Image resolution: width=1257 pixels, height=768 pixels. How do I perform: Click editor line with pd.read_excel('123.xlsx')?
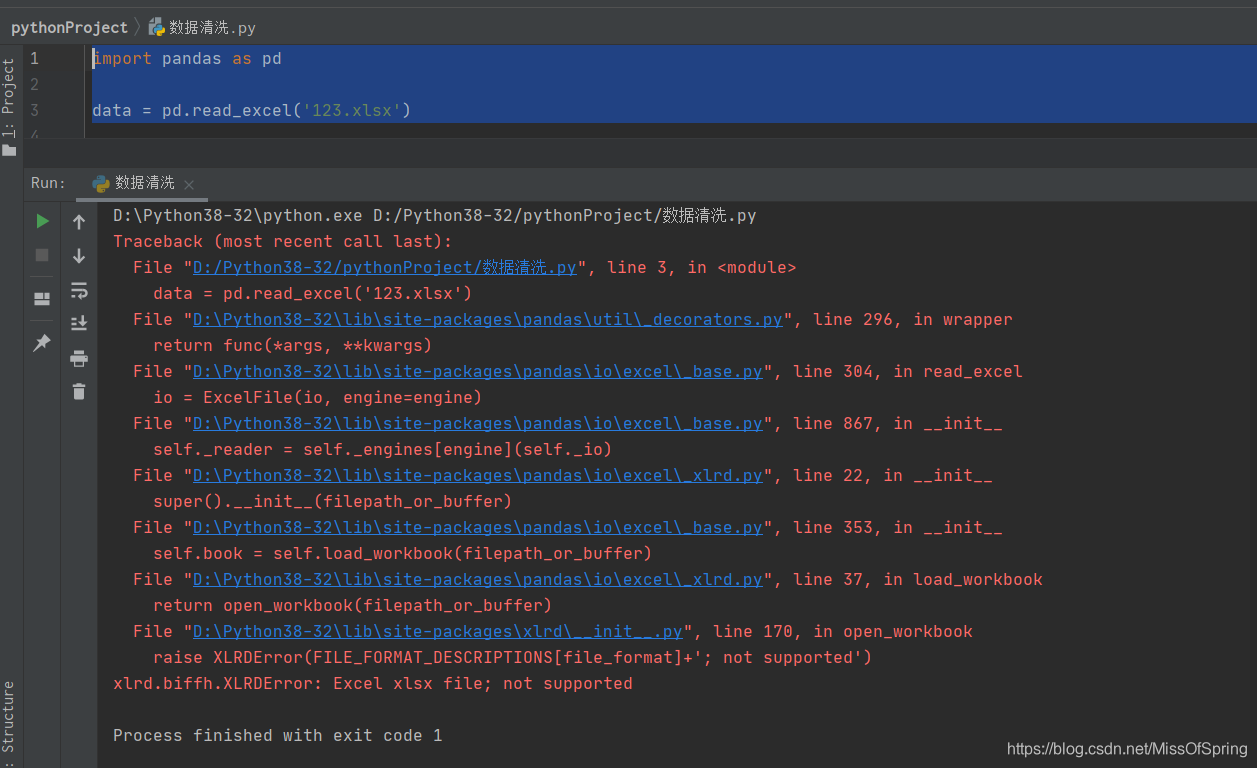[252, 111]
